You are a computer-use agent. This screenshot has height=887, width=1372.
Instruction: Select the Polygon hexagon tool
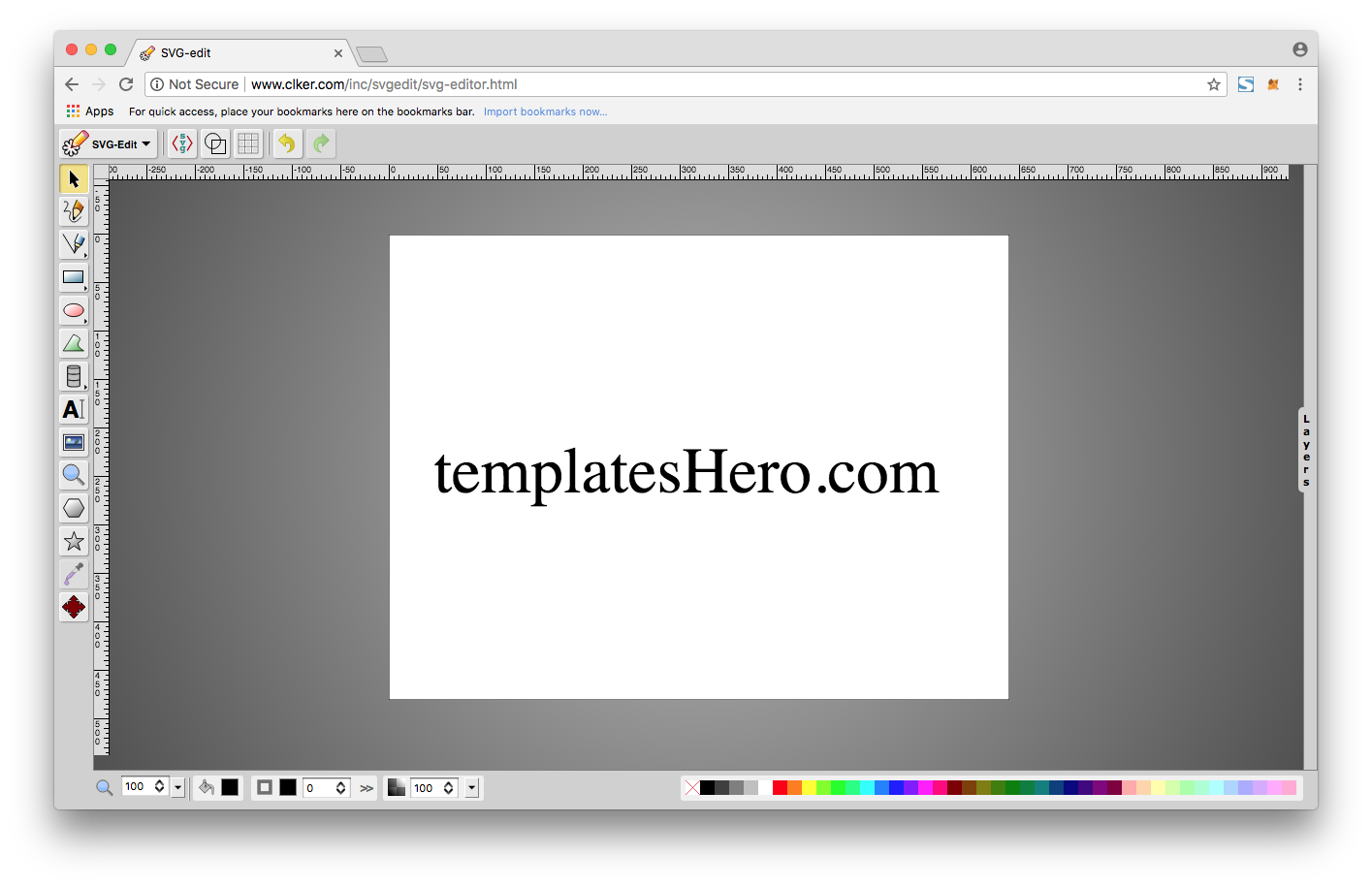[74, 508]
